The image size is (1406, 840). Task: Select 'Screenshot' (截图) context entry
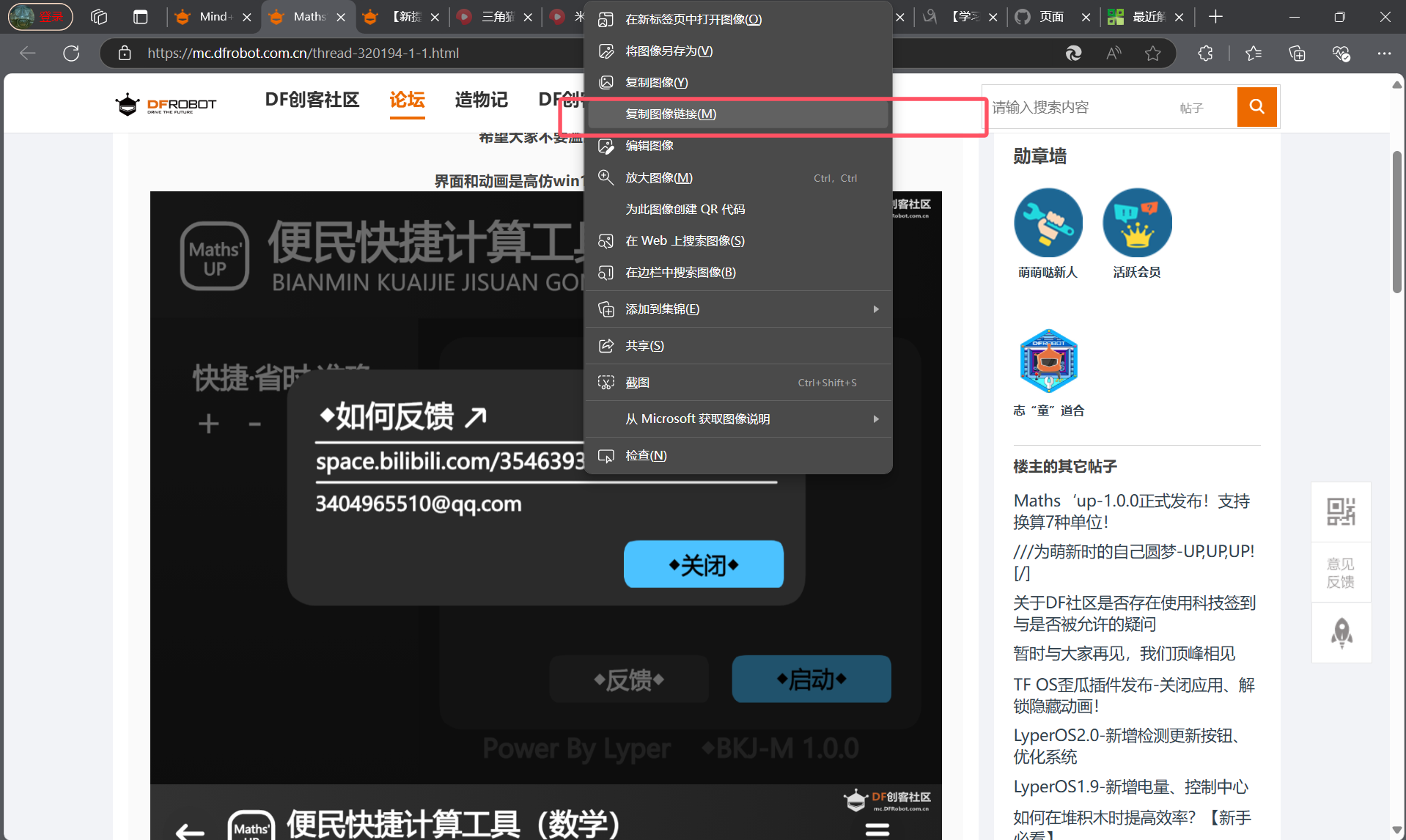[x=738, y=383]
